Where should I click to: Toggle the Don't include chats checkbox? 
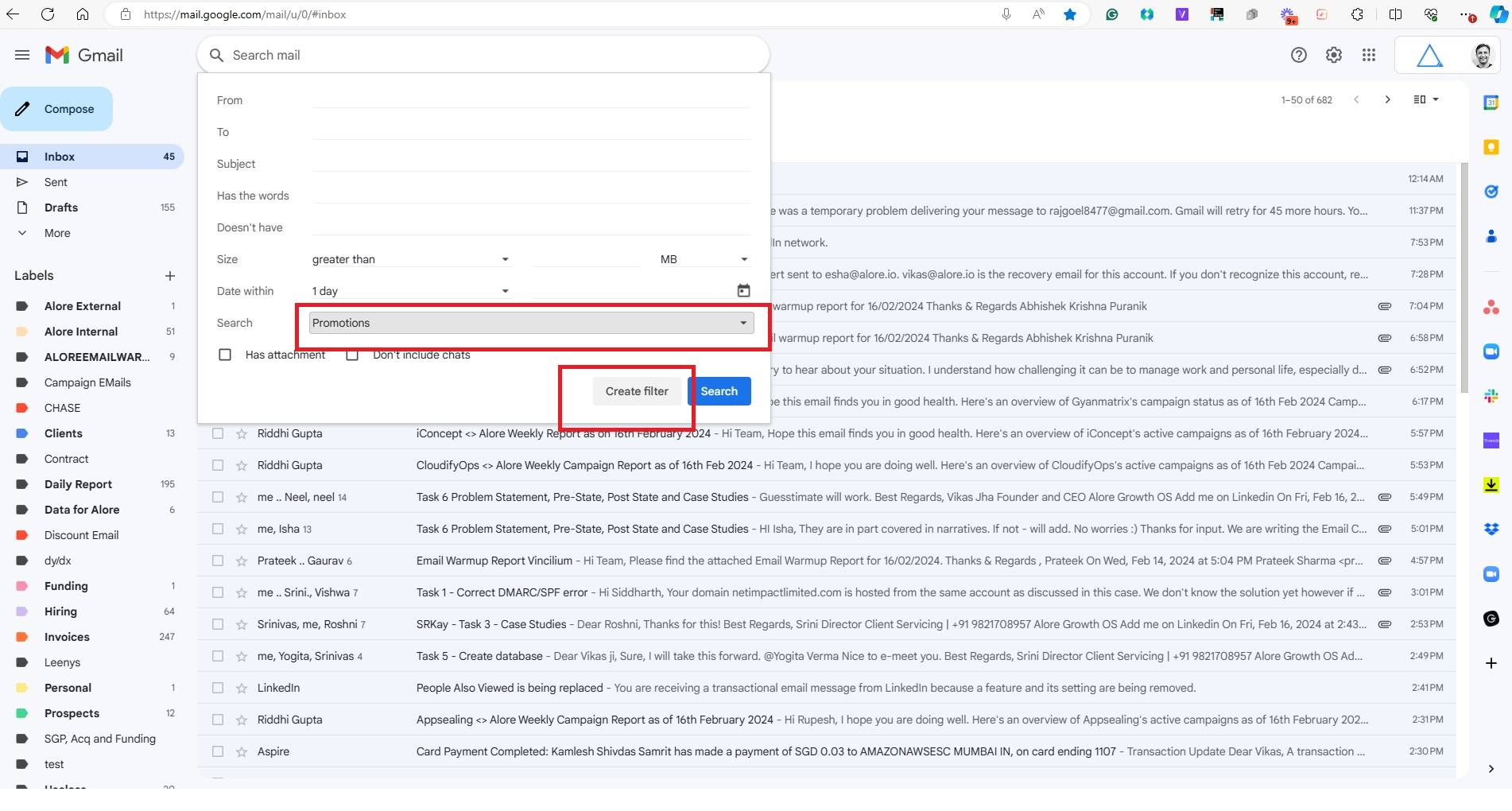pos(352,355)
